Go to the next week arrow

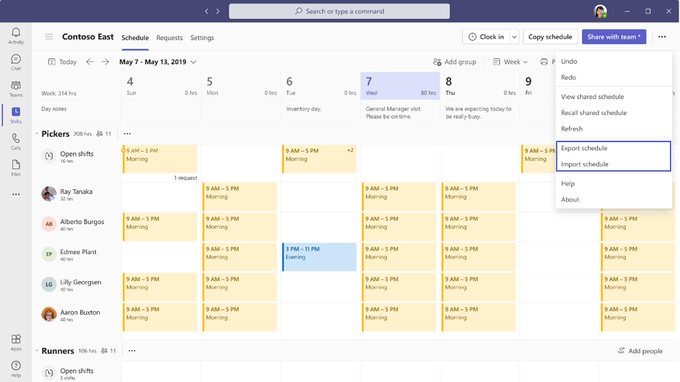coord(105,62)
